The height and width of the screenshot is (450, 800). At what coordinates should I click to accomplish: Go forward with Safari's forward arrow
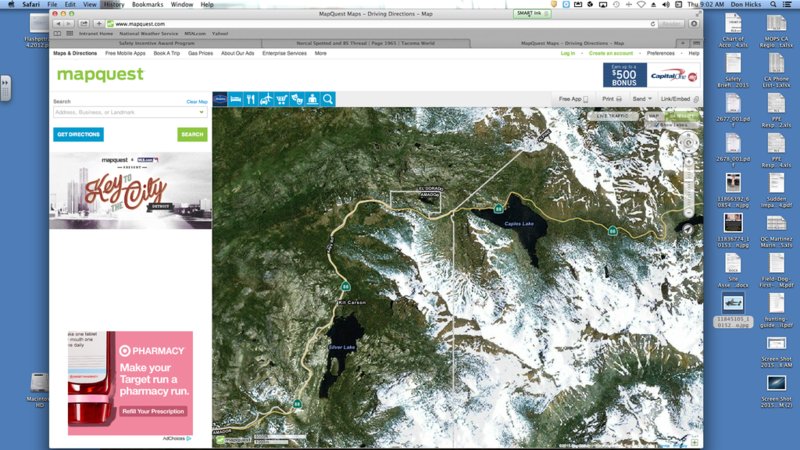point(68,24)
